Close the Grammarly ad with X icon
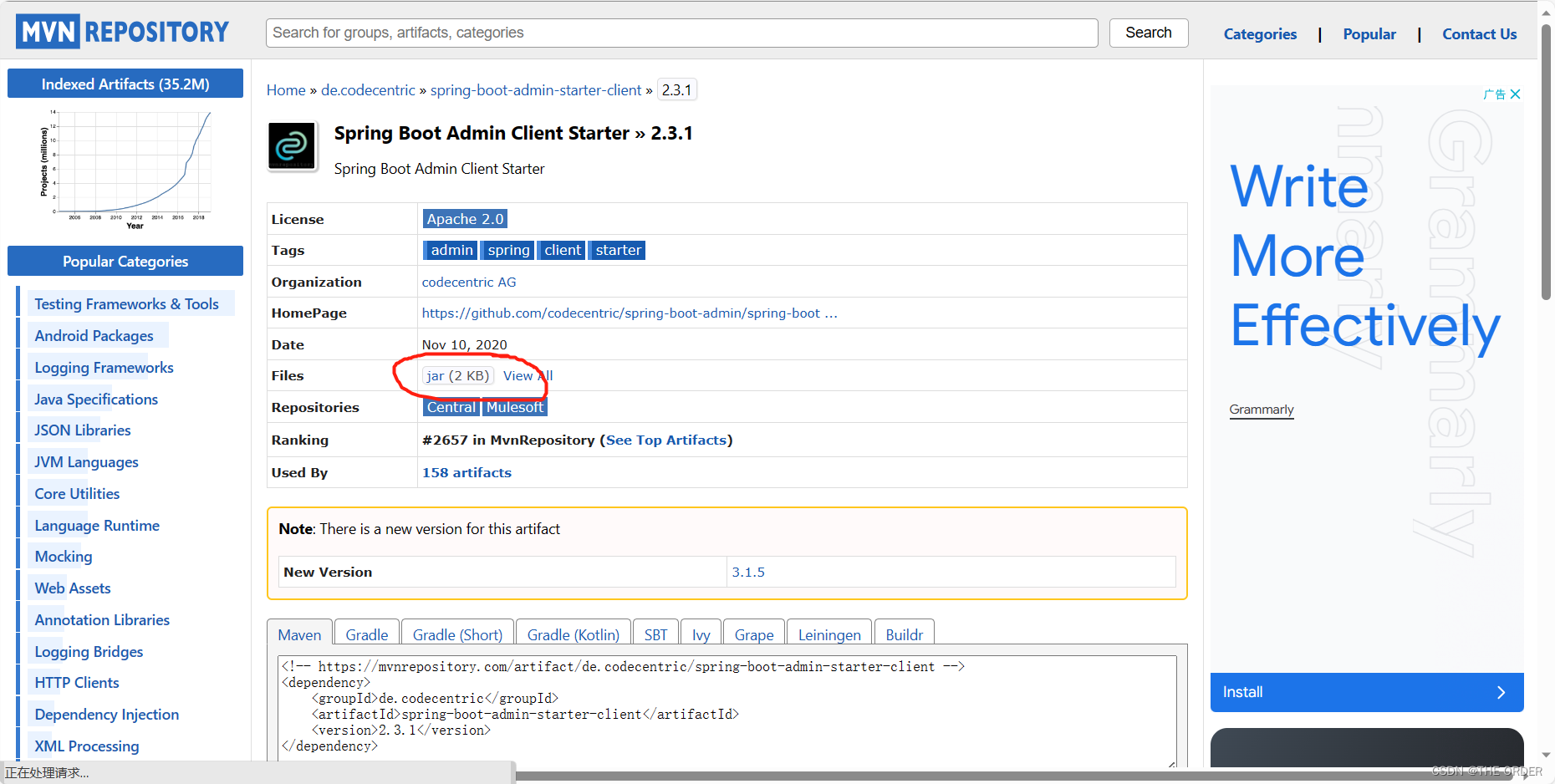Viewport: 1555px width, 784px height. click(1515, 94)
